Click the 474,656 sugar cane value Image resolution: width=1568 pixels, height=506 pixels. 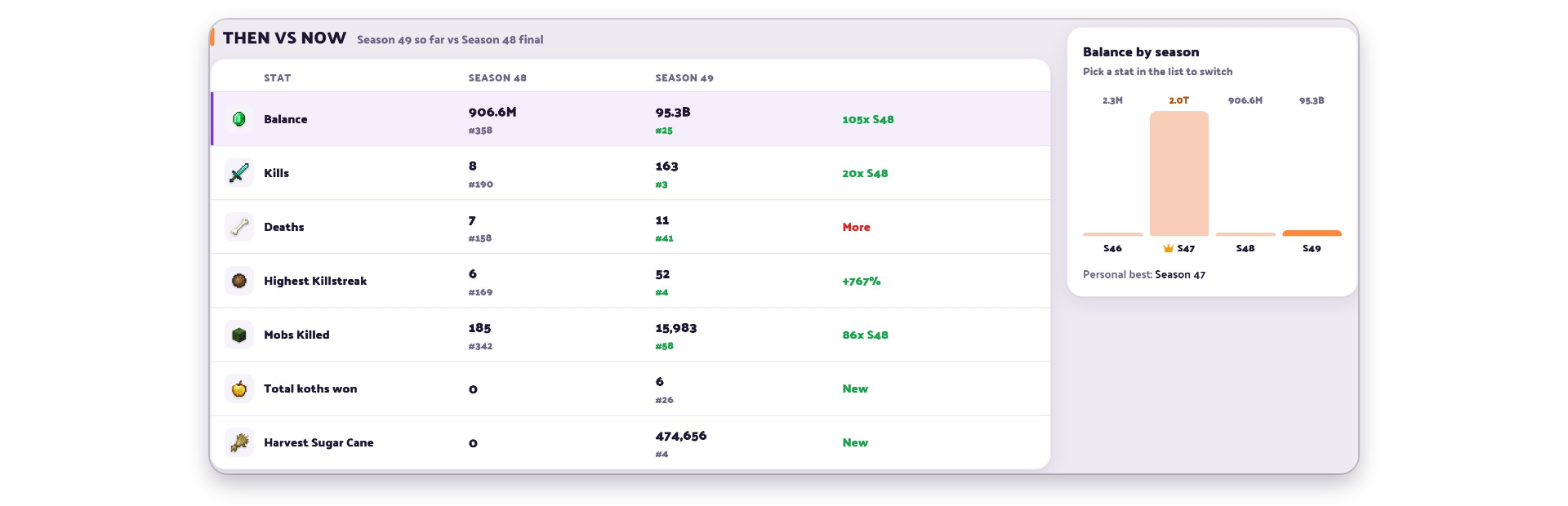point(681,436)
